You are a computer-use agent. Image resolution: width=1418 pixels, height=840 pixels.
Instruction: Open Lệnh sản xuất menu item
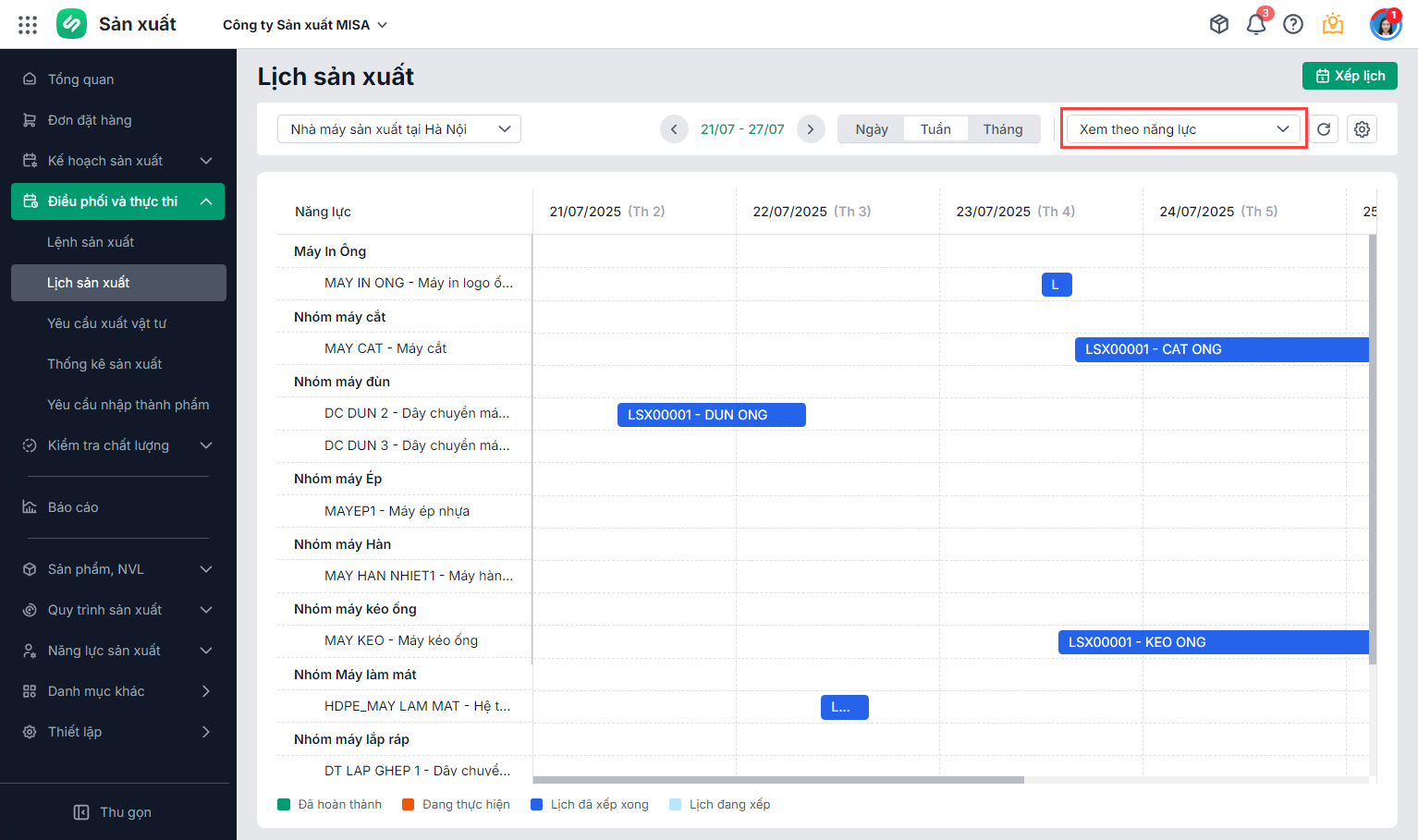coord(91,242)
